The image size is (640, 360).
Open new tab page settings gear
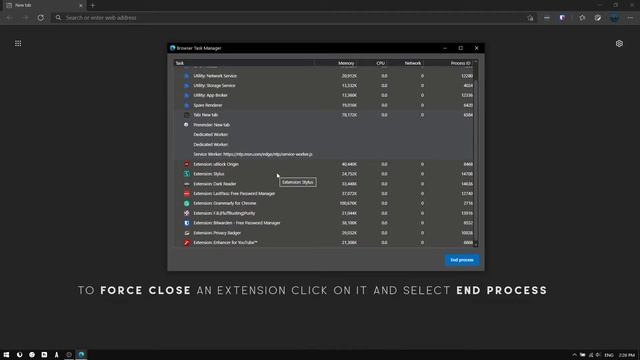click(619, 43)
